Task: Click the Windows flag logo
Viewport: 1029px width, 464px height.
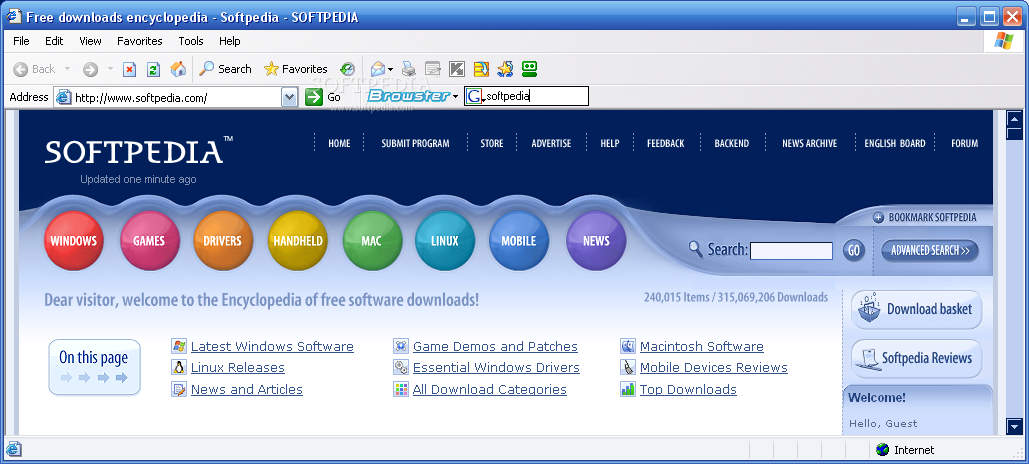Action: click(1003, 41)
